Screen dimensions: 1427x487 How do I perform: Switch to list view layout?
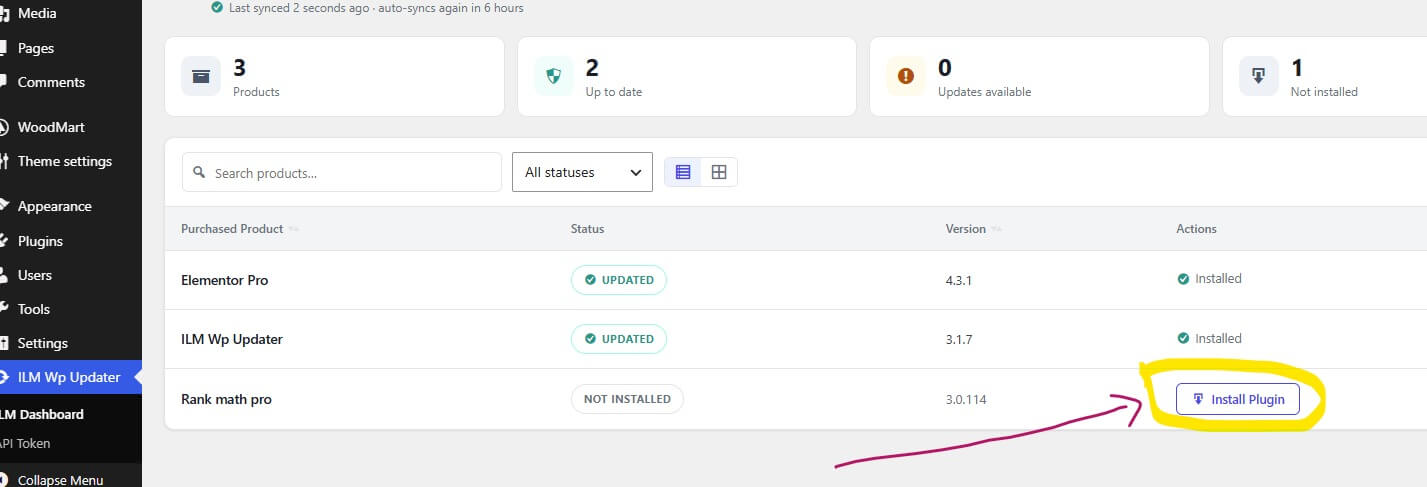[683, 172]
